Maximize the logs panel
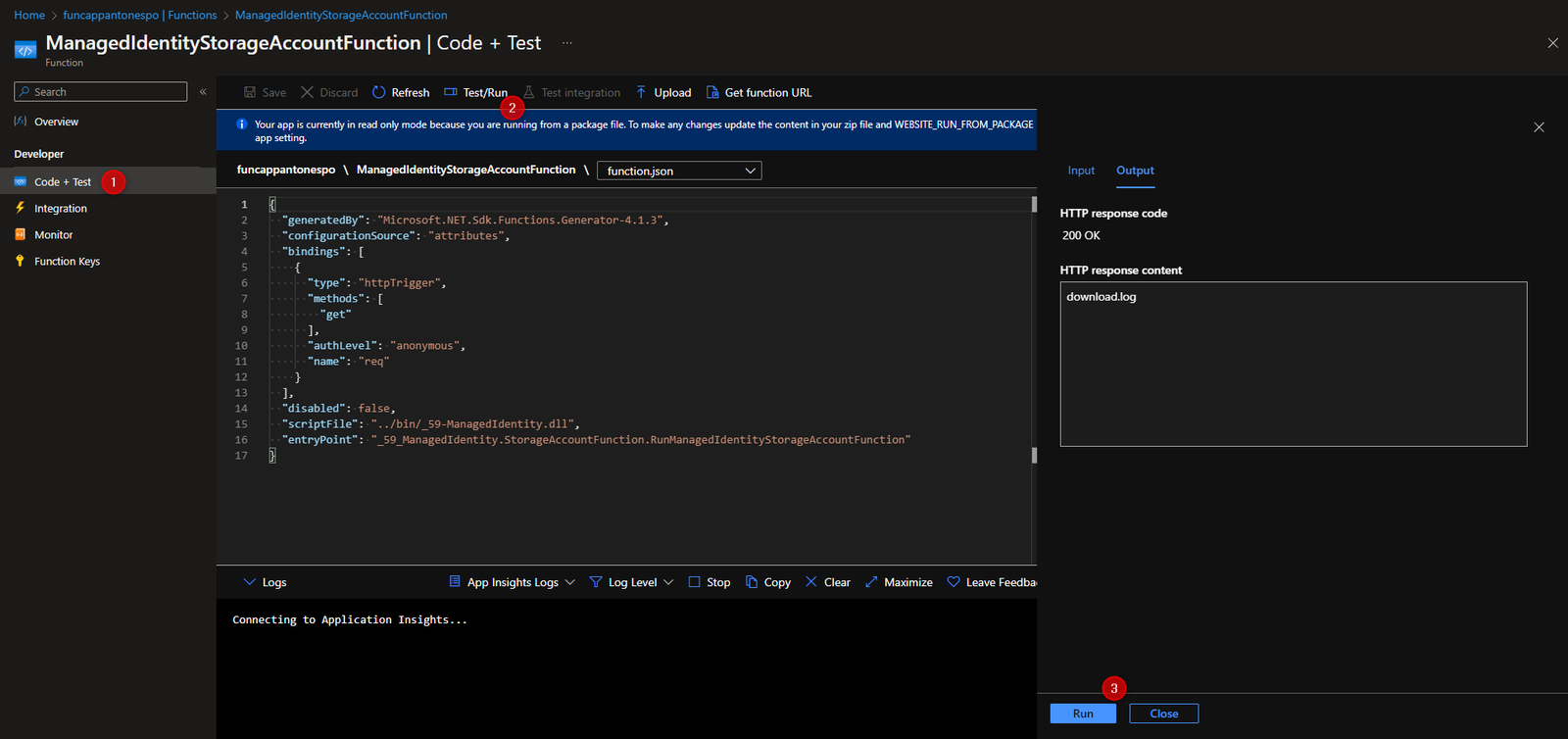This screenshot has height=739, width=1568. [x=899, y=582]
